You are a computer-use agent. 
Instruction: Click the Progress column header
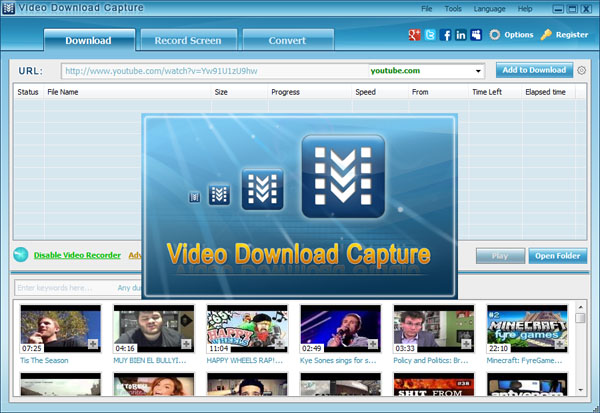pos(310,92)
